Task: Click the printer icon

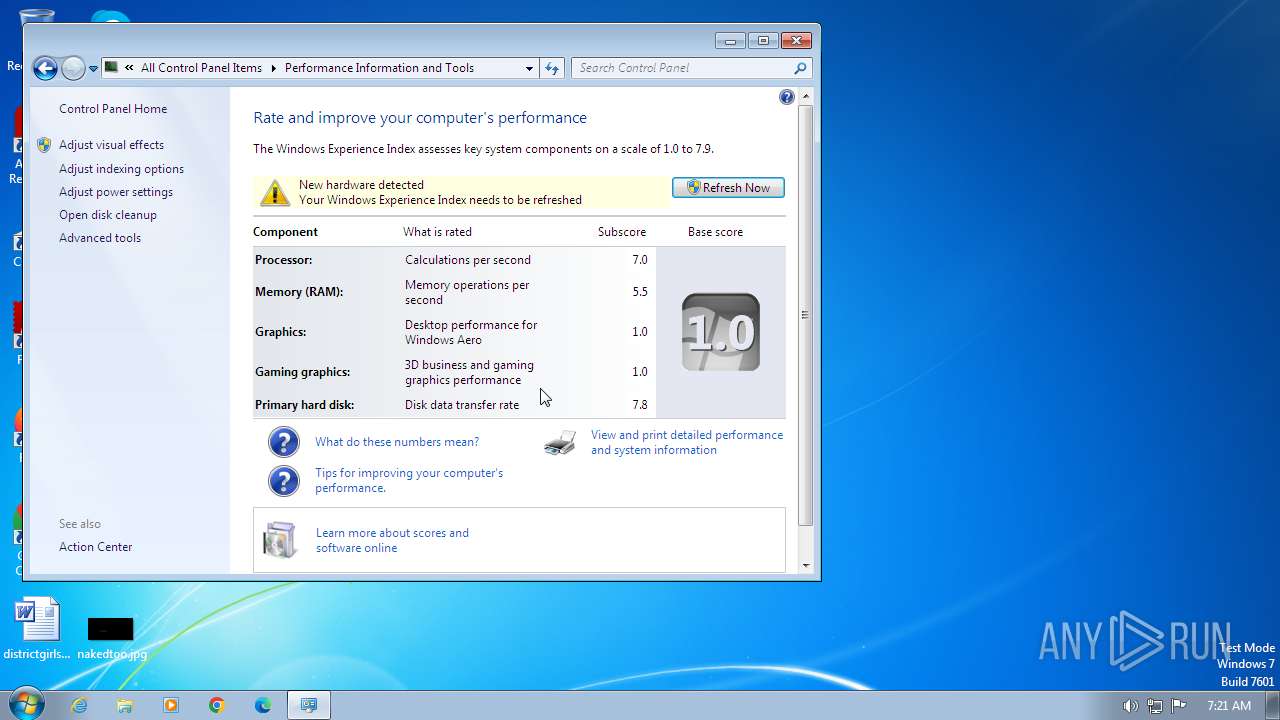Action: (x=560, y=443)
